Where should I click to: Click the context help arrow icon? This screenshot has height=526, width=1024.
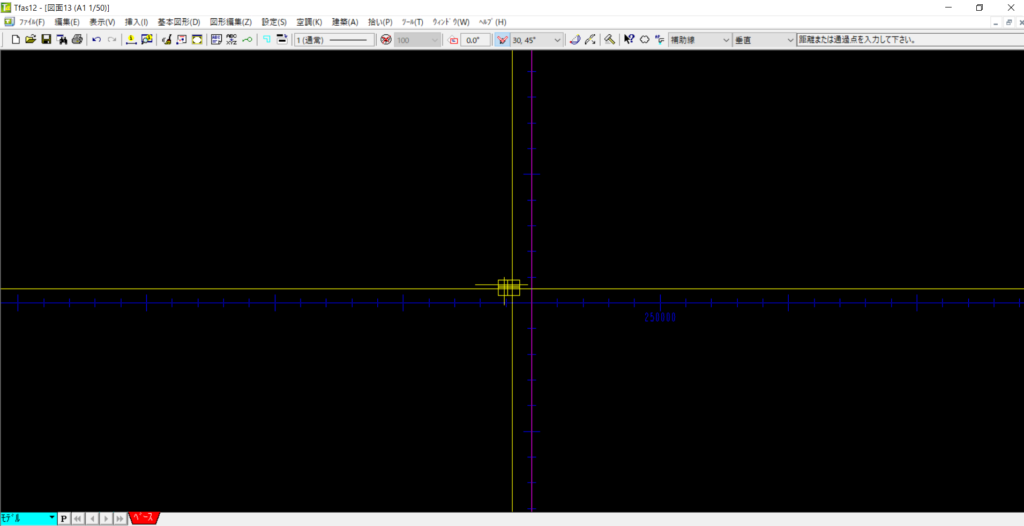pyautogui.click(x=629, y=40)
